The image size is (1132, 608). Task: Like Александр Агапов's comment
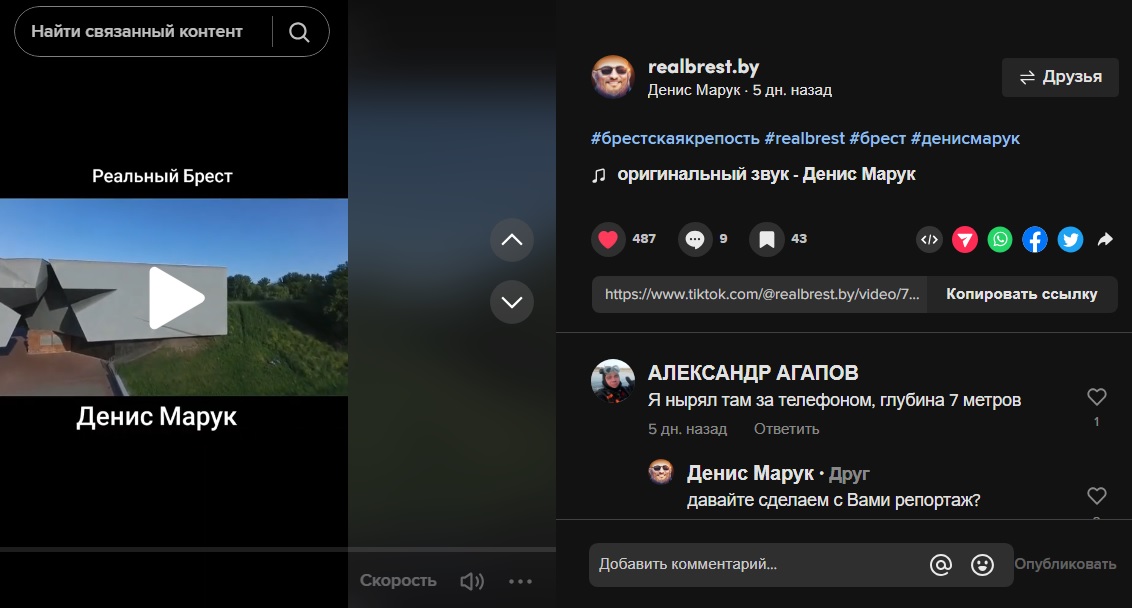(x=1096, y=397)
